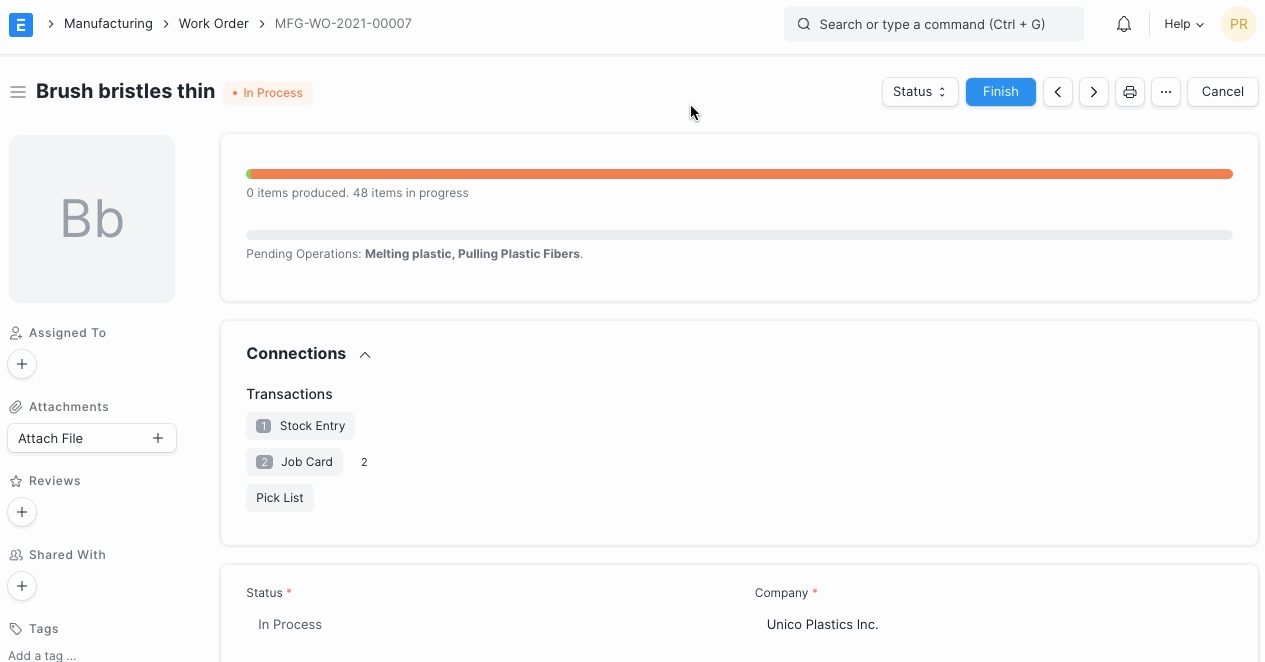Print this work order
The height and width of the screenshot is (662, 1265).
[1130, 92]
